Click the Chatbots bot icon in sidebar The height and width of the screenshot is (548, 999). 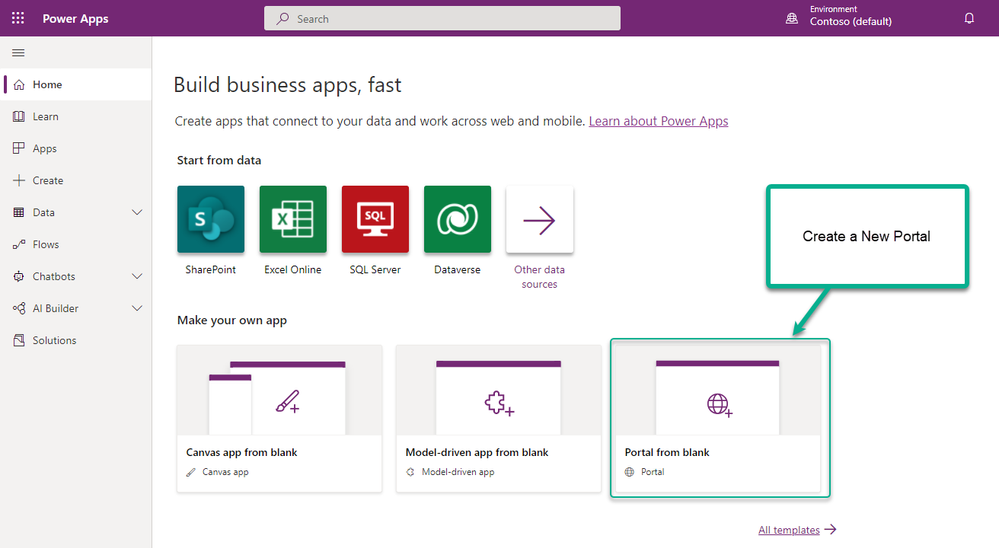(x=19, y=276)
